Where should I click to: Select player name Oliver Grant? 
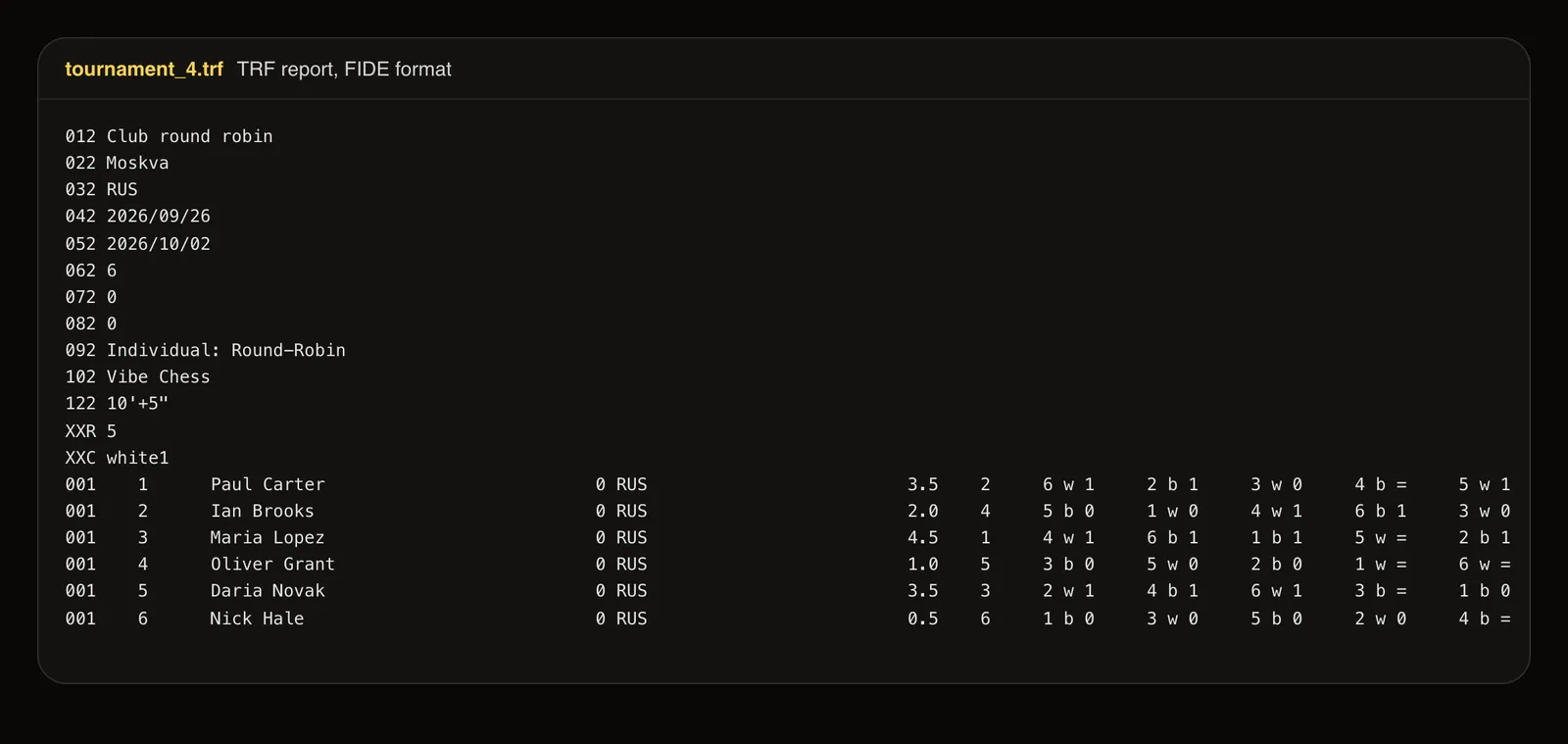coord(272,564)
